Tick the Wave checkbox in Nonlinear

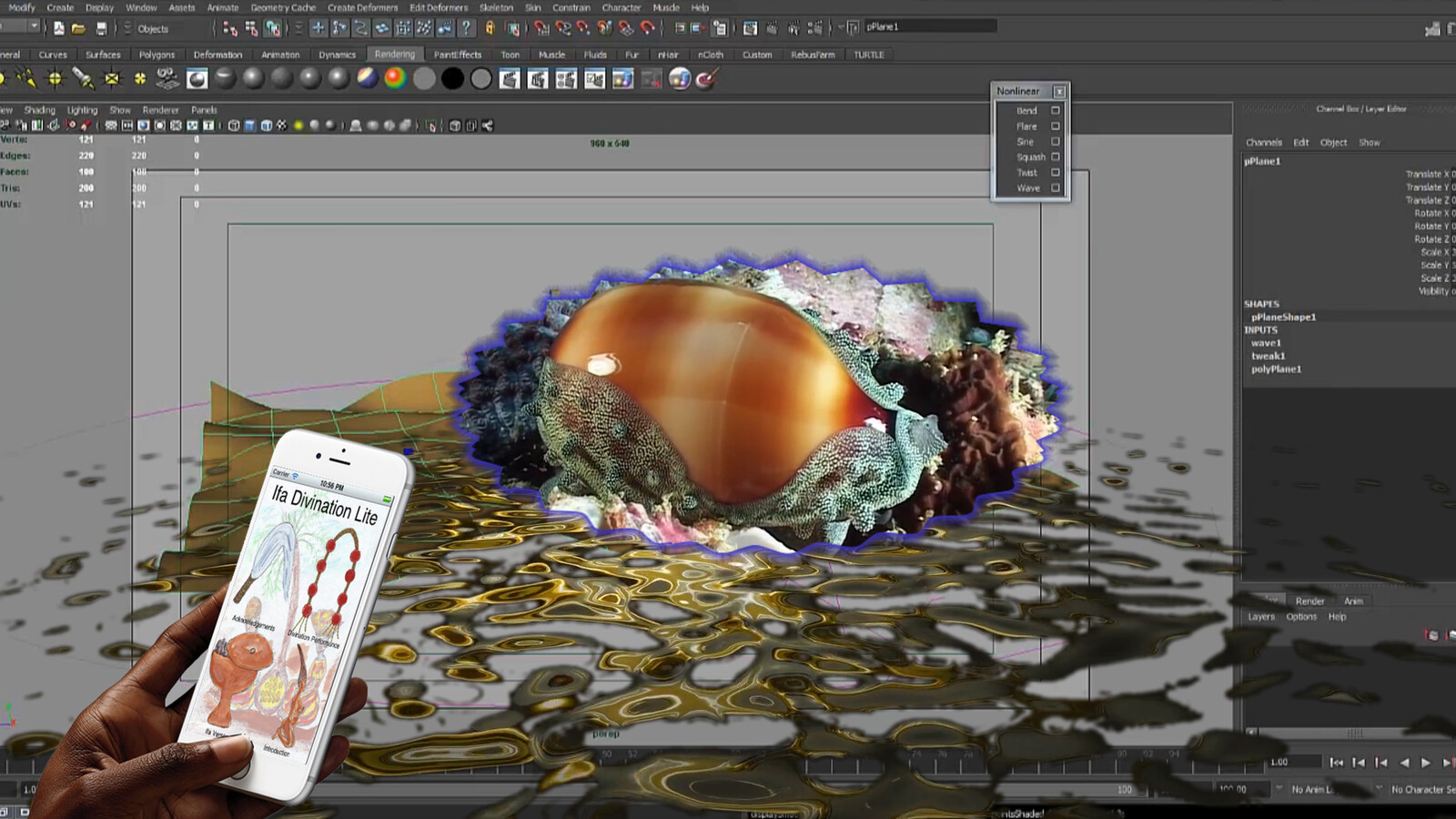pos(1056,188)
